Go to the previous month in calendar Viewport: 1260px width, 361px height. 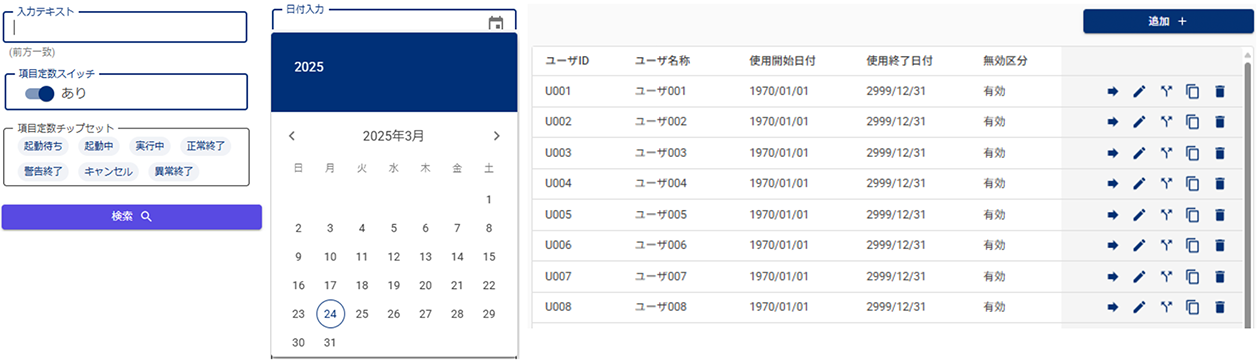[x=292, y=136]
